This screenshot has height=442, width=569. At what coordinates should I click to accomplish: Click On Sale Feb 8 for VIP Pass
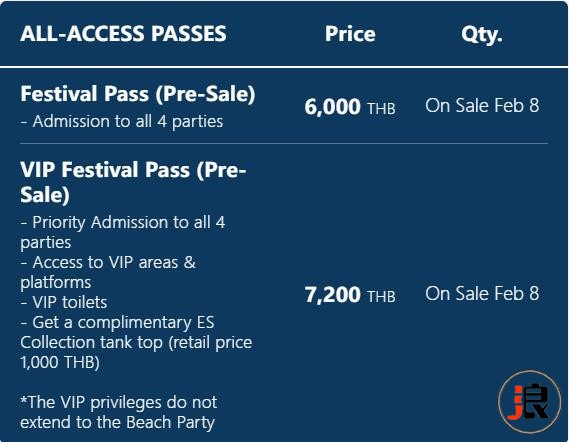click(x=482, y=293)
